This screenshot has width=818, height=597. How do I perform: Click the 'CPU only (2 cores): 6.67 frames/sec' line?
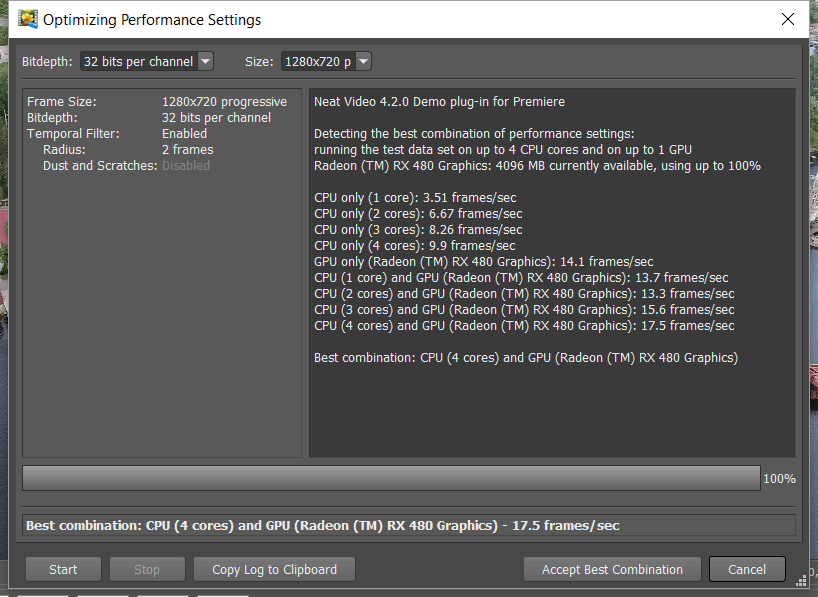tap(418, 214)
